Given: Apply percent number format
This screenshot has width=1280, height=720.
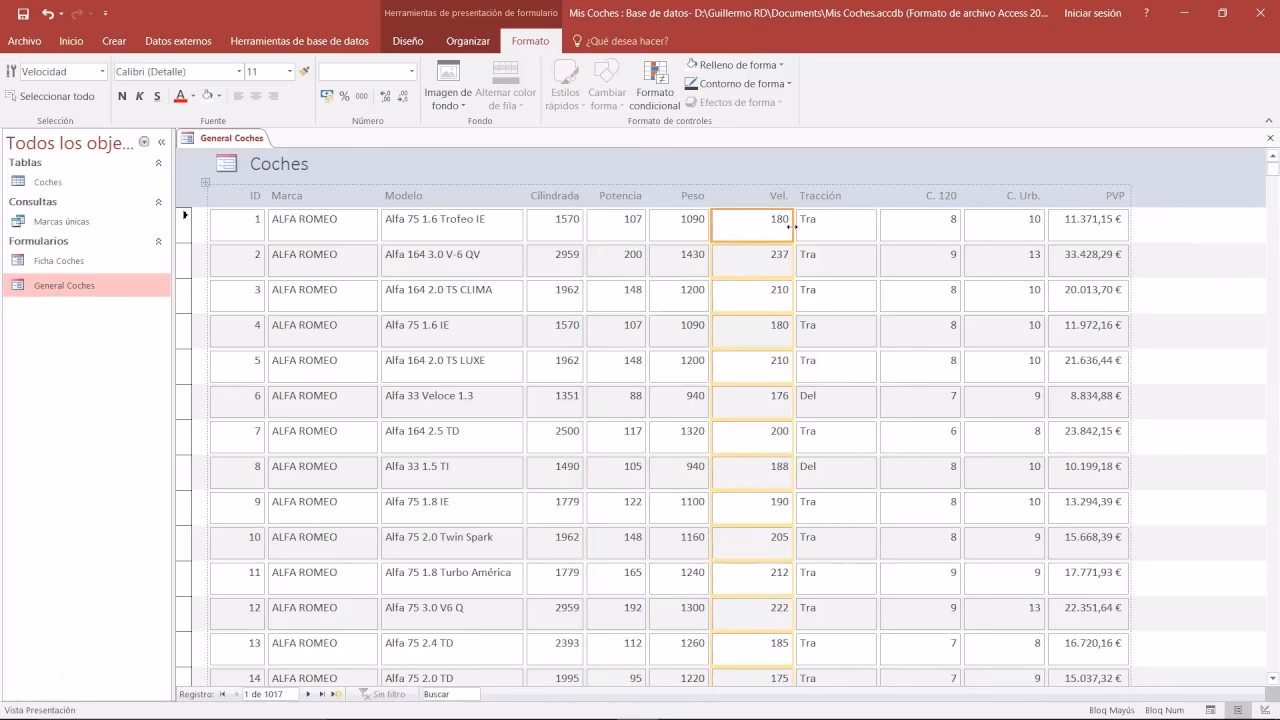Looking at the screenshot, I should coord(344,96).
